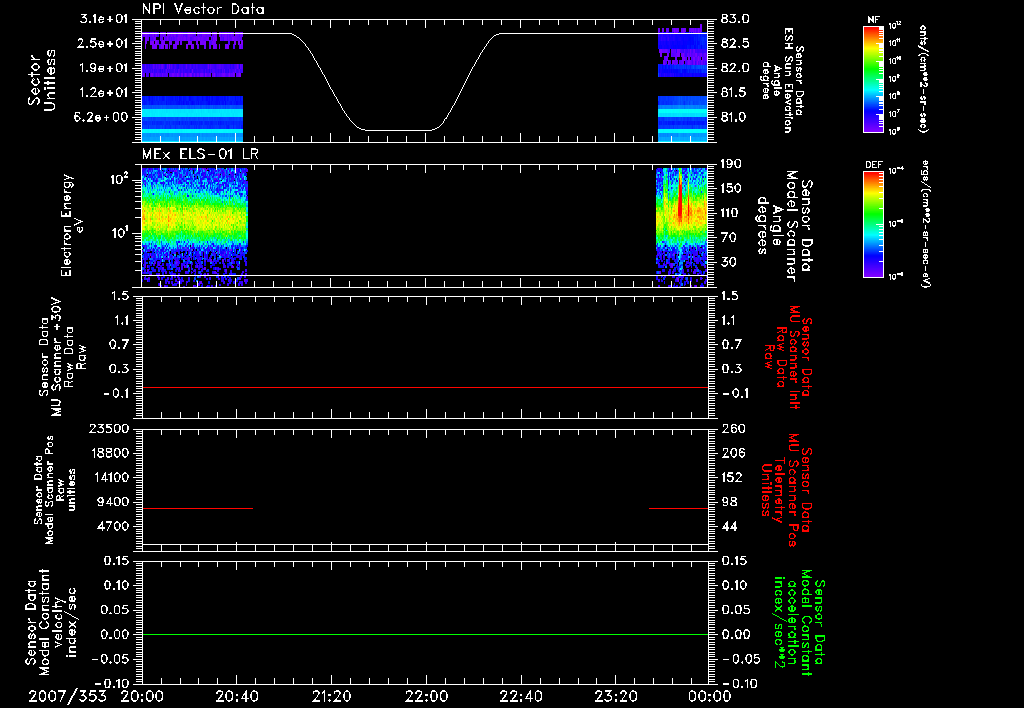This screenshot has width=1024, height=708.
Task: Click the "NPI Vector Data" panel title
Action: point(203,9)
